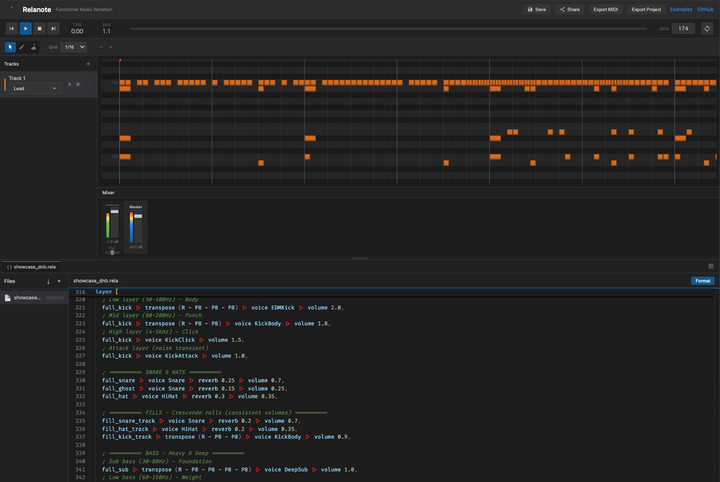This screenshot has width=720, height=482.
Task: Solo Track 1
Action: coord(69,84)
